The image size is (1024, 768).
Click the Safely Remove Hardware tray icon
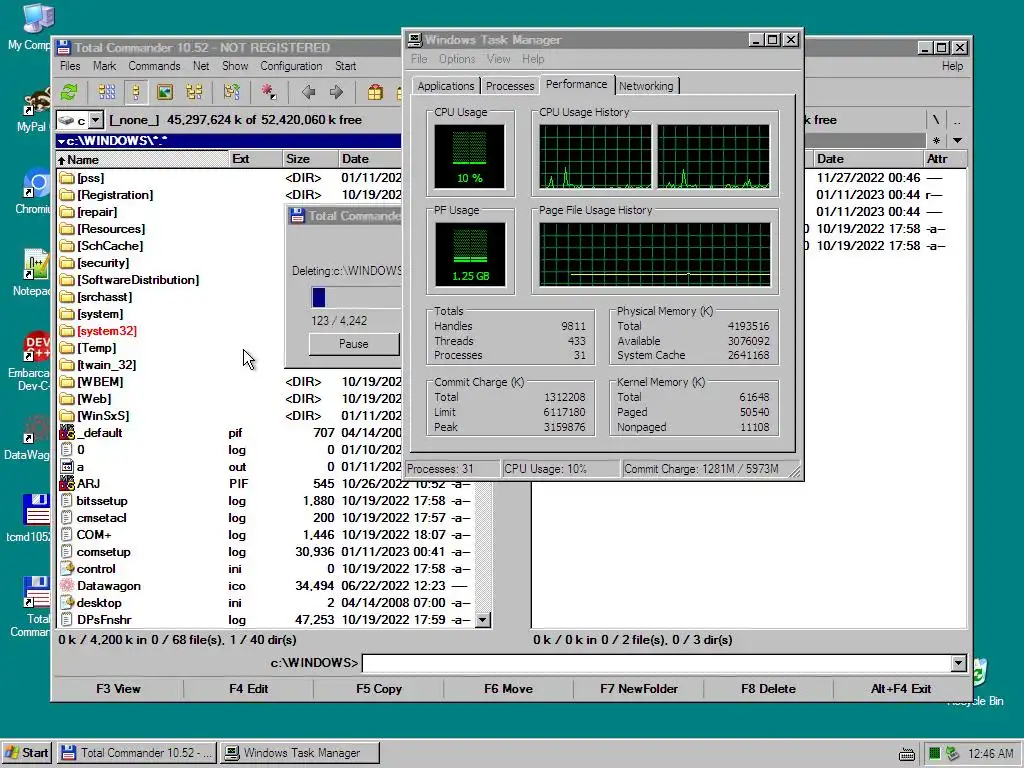pyautogui.click(x=953, y=754)
